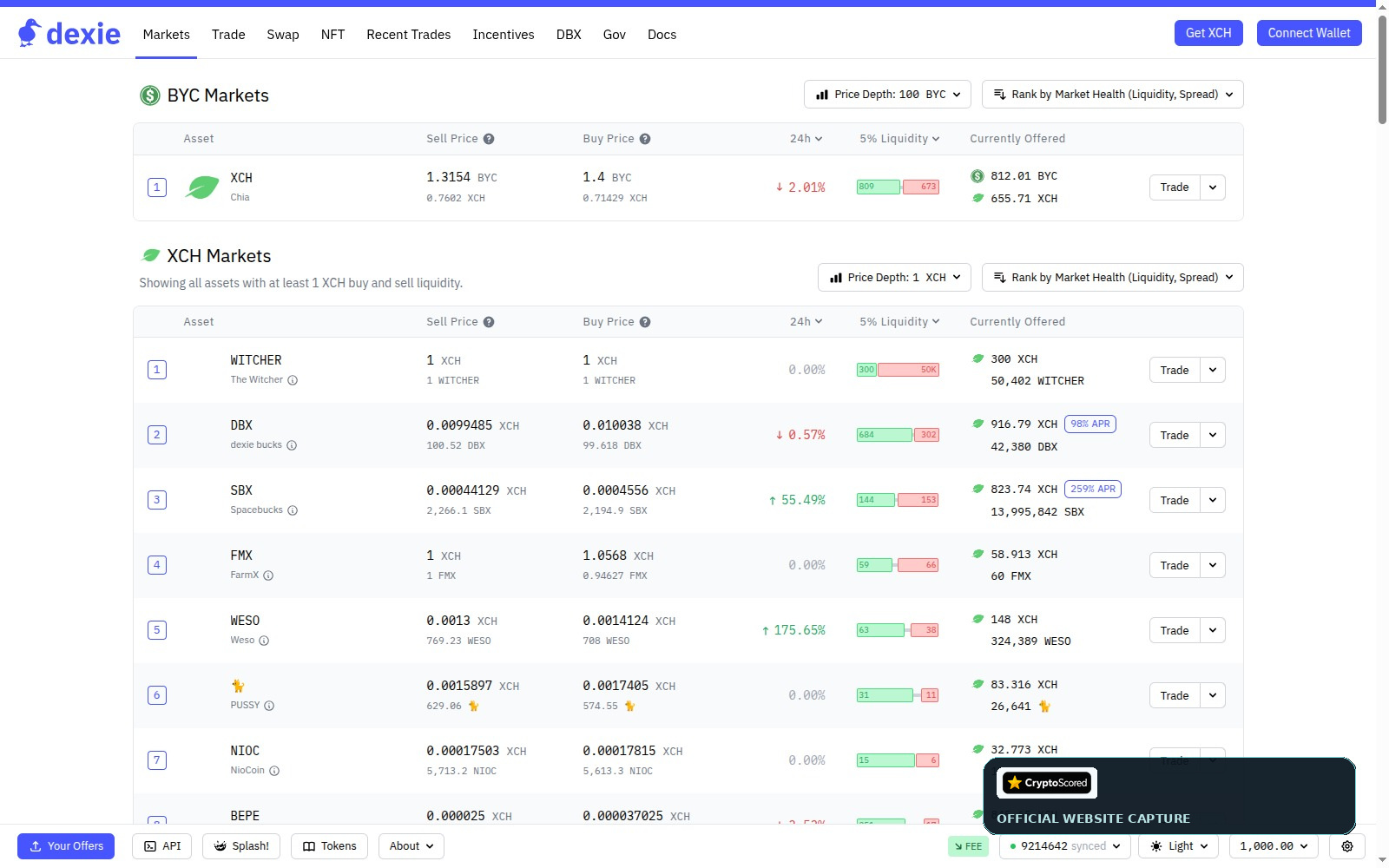The width and height of the screenshot is (1389, 868).
Task: Open the Incentives page
Action: pyautogui.click(x=504, y=35)
